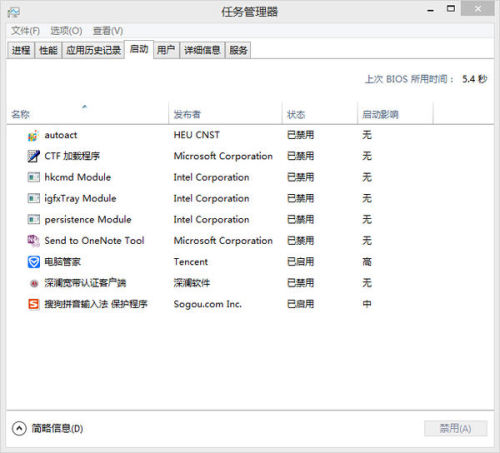Viewport: 500px width, 453px height.
Task: Click the Tencent publisher cell
Action: (191, 262)
